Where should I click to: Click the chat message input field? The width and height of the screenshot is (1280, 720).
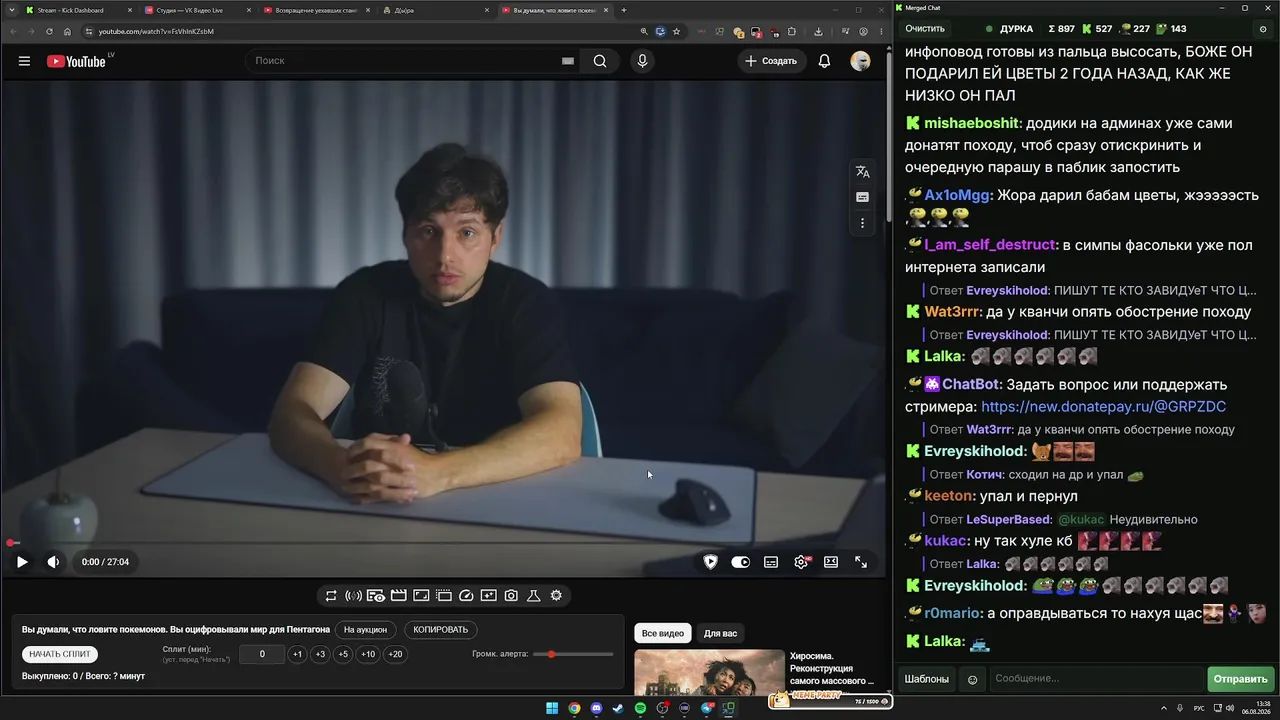[1095, 679]
